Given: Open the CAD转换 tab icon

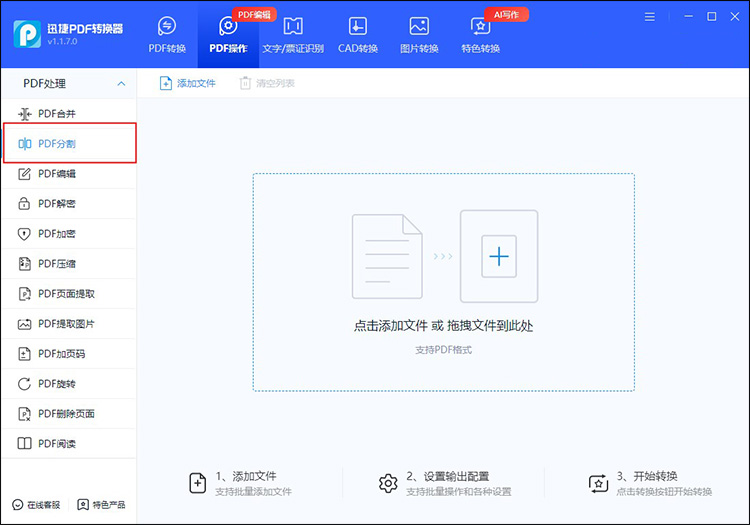Looking at the screenshot, I should pyautogui.click(x=358, y=26).
